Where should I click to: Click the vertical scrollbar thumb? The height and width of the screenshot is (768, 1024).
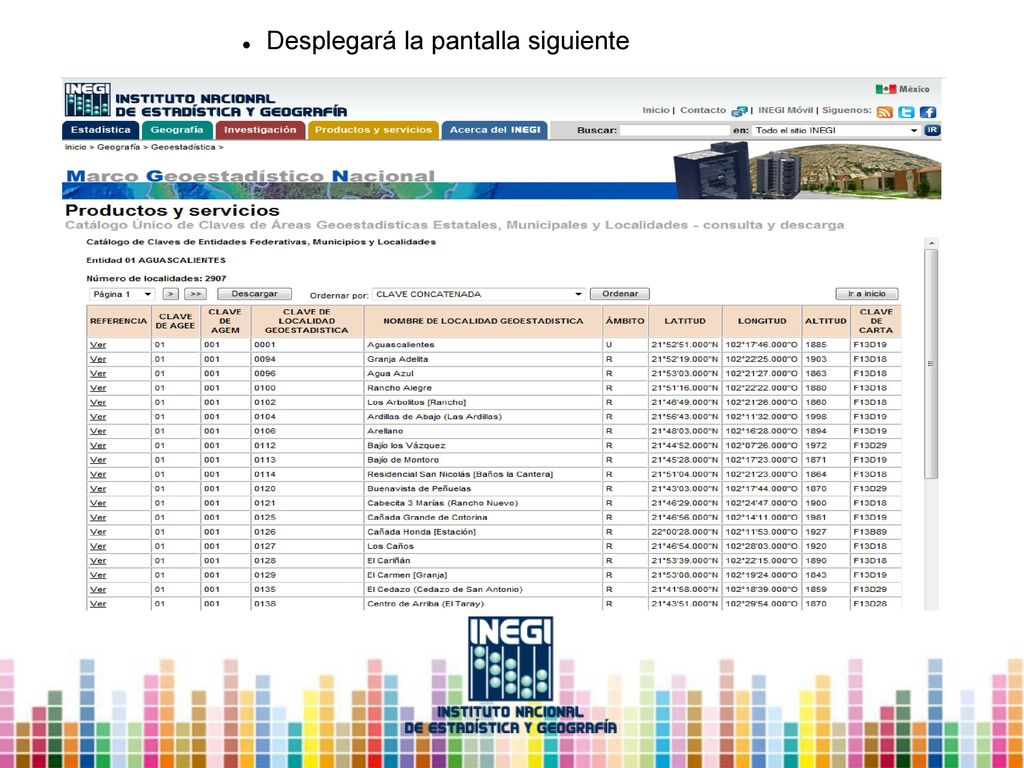(931, 364)
